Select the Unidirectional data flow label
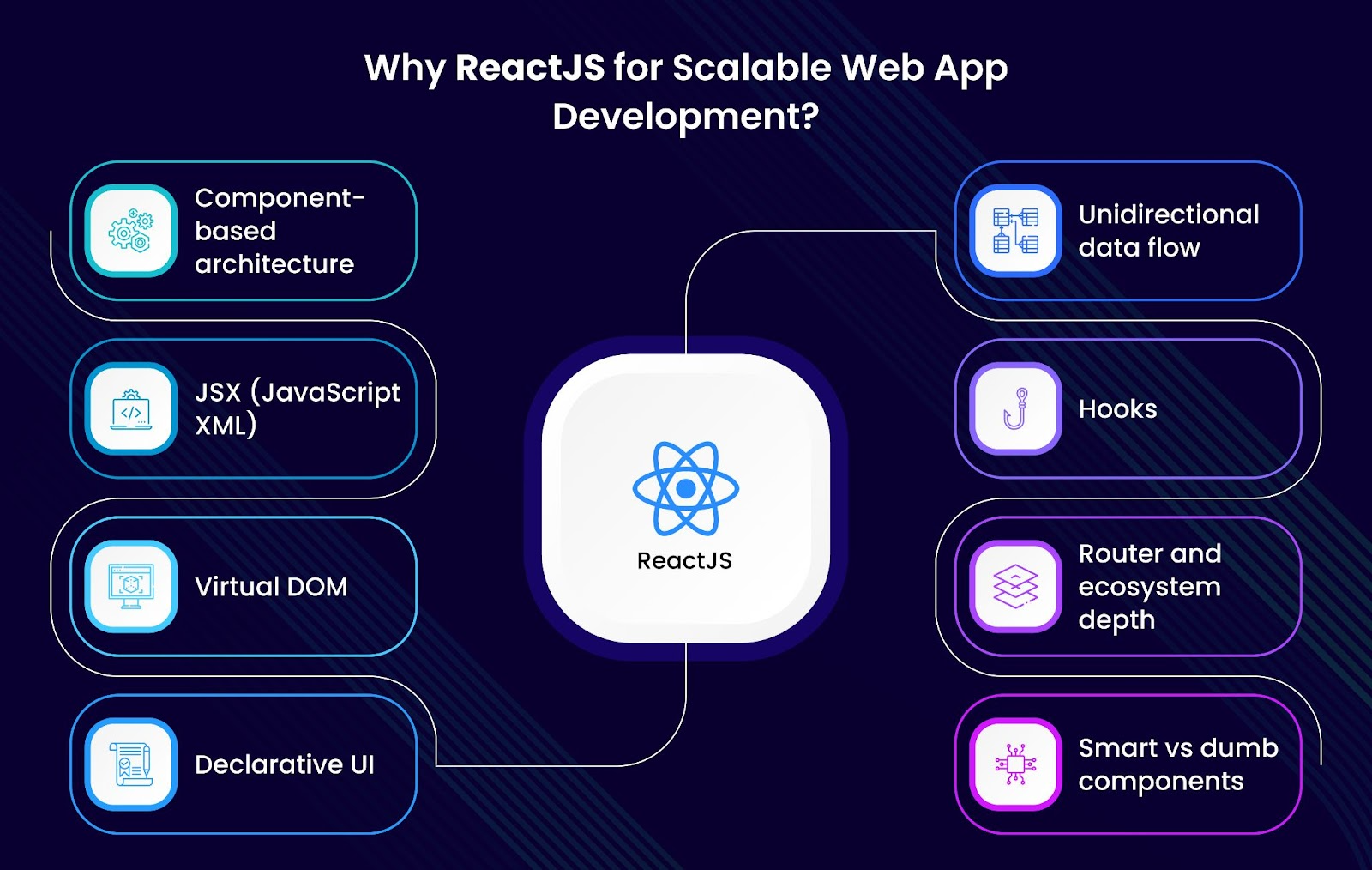 [x=1169, y=231]
